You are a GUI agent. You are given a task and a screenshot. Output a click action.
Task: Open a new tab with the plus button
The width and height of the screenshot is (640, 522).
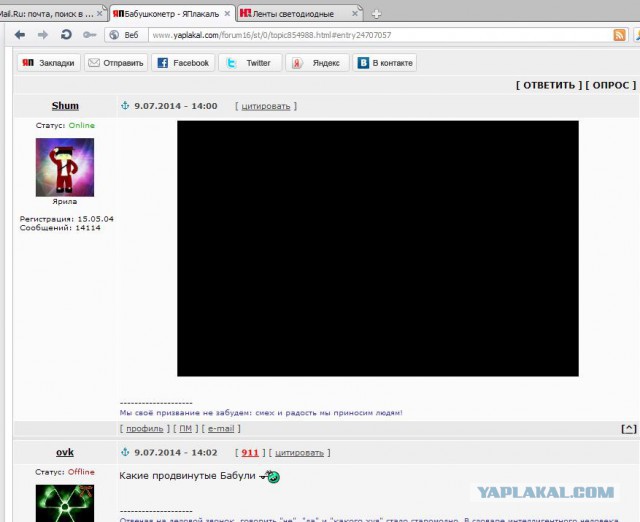pos(376,13)
